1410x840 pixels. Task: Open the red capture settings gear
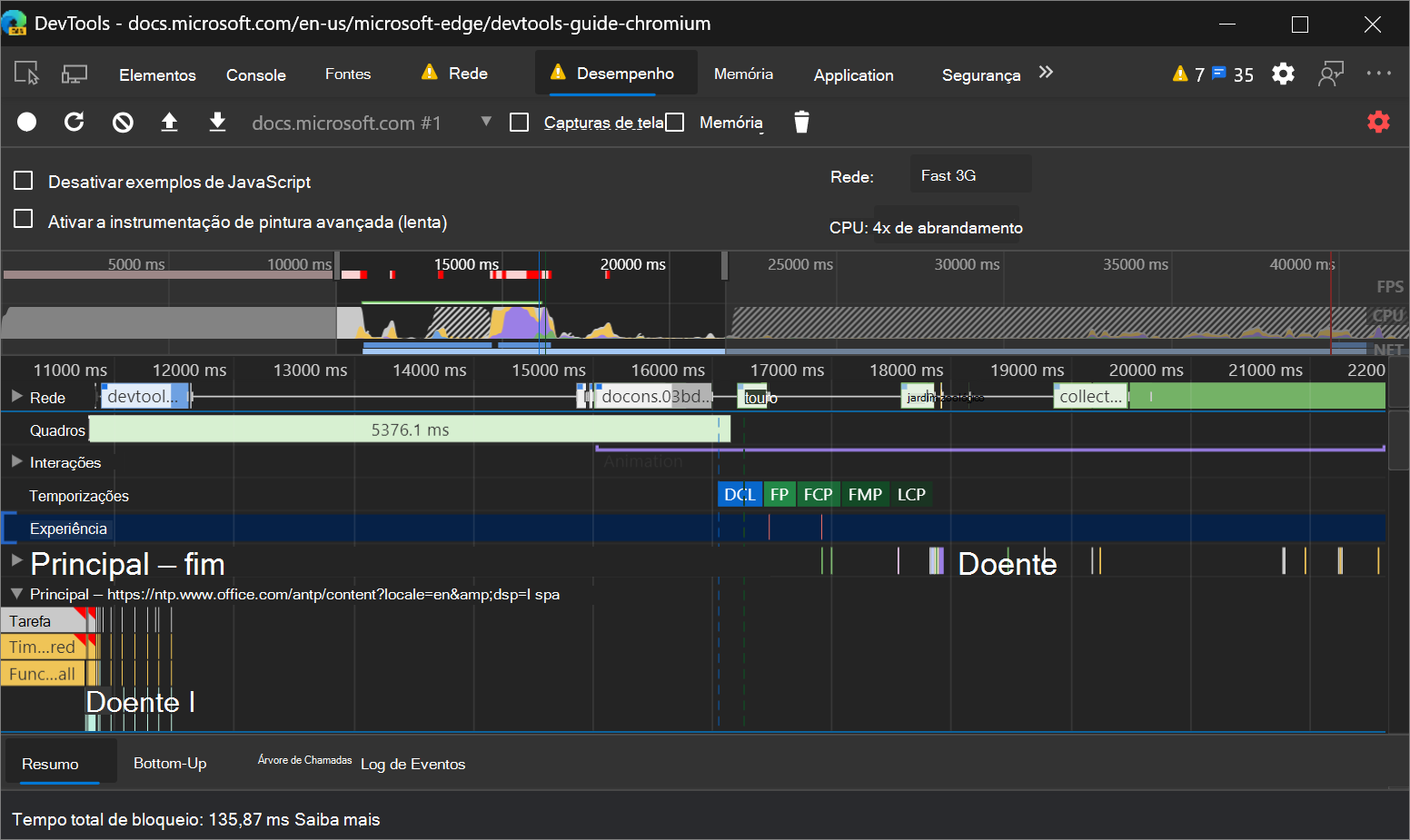pyautogui.click(x=1378, y=122)
